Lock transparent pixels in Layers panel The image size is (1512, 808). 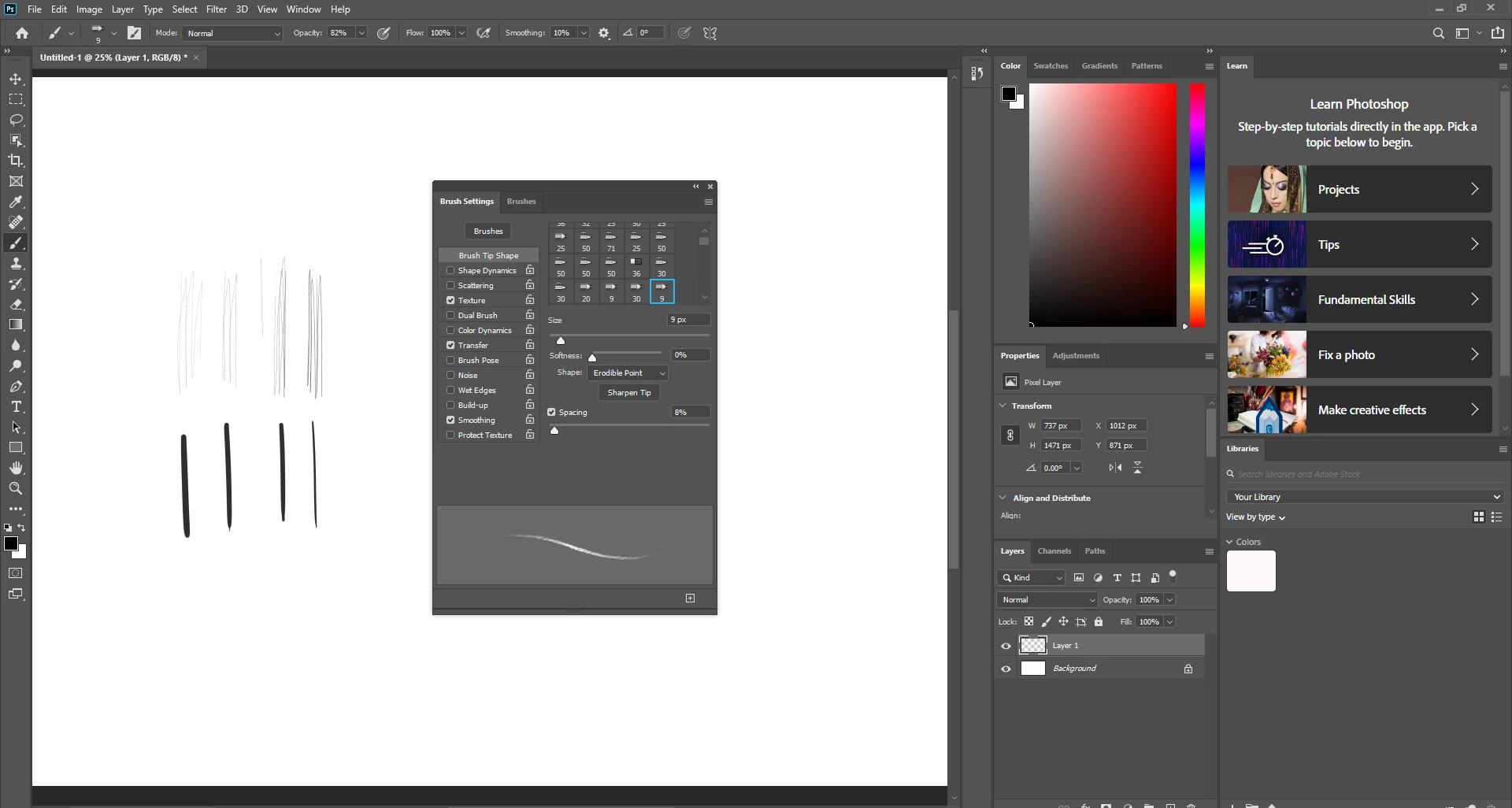point(1029,622)
